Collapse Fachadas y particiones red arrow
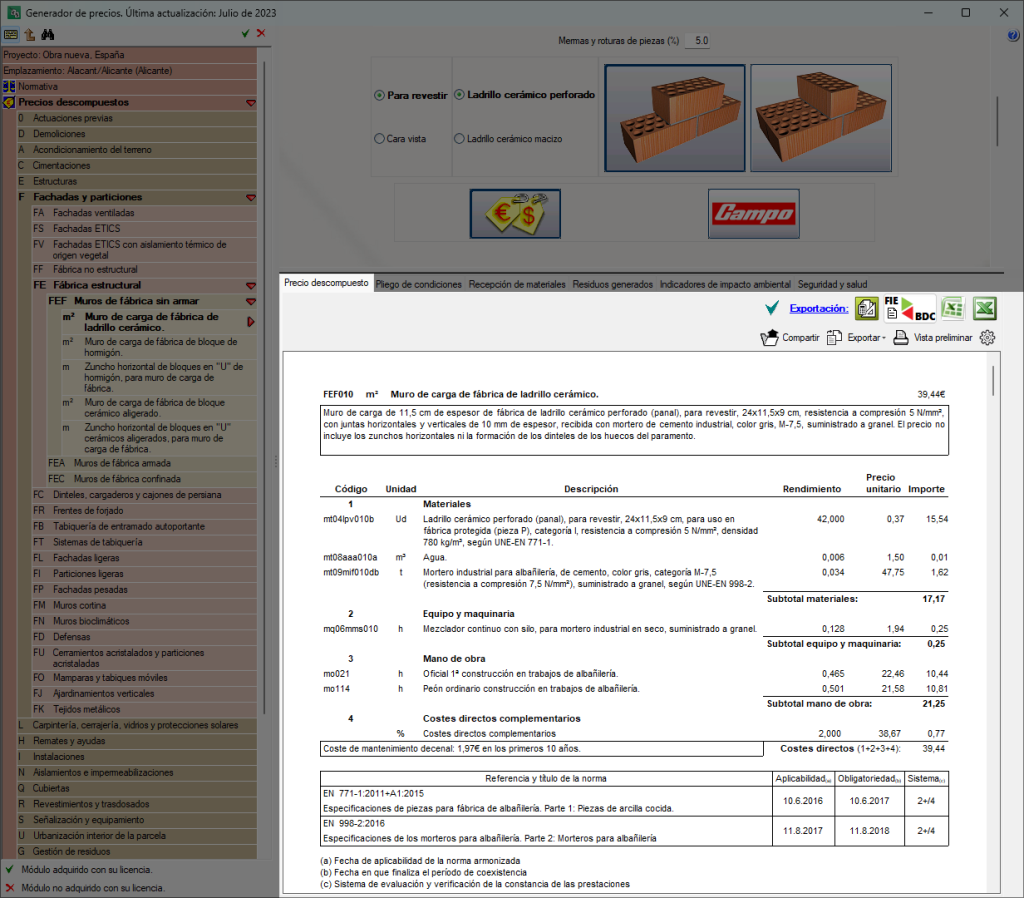Image resolution: width=1024 pixels, height=898 pixels. pos(251,198)
